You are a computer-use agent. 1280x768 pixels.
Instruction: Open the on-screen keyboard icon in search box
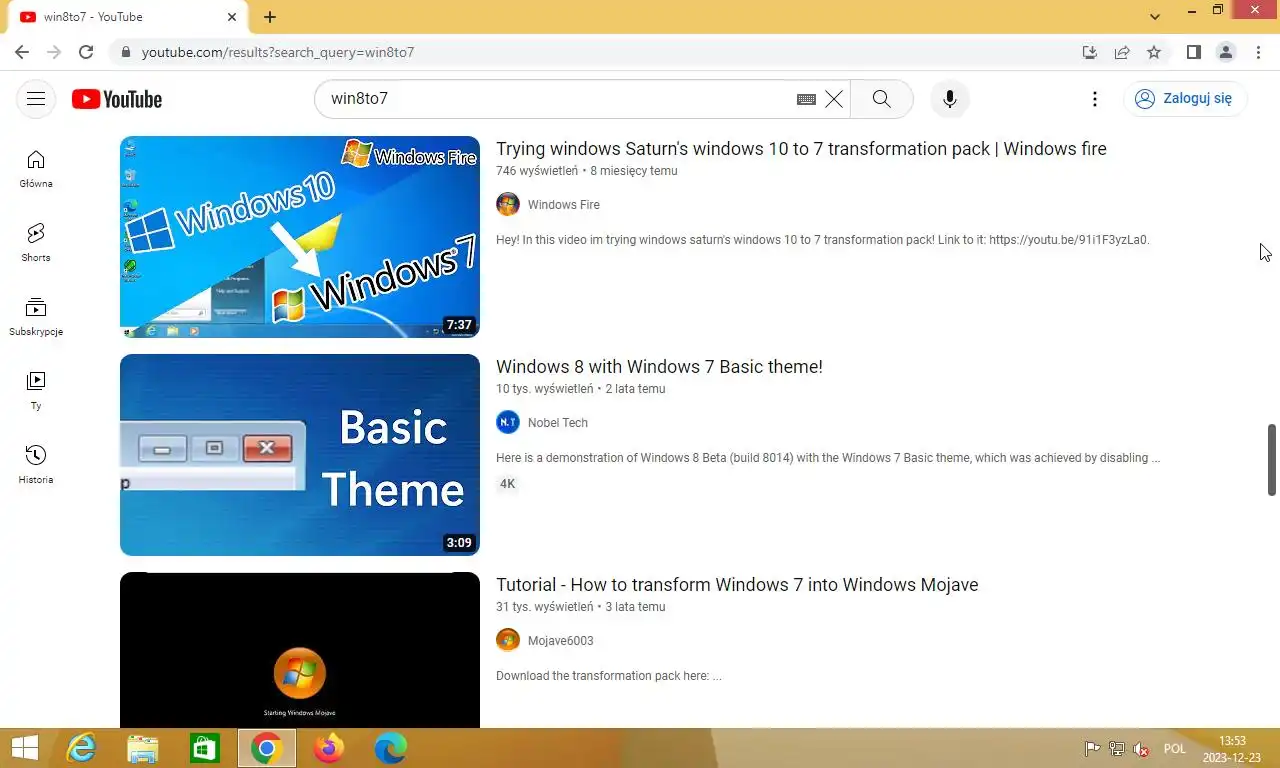click(806, 99)
